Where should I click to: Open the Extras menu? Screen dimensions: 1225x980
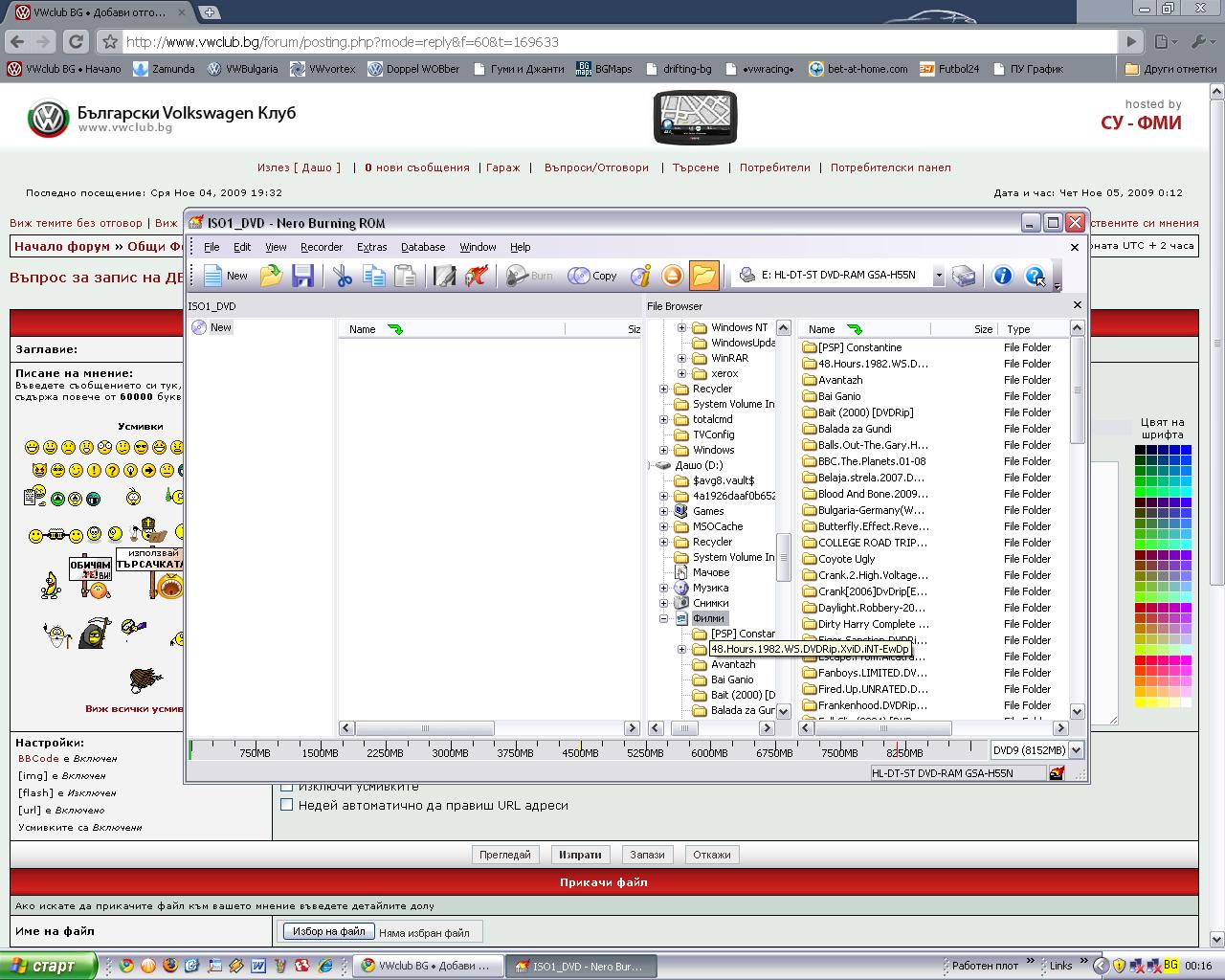pyautogui.click(x=371, y=247)
